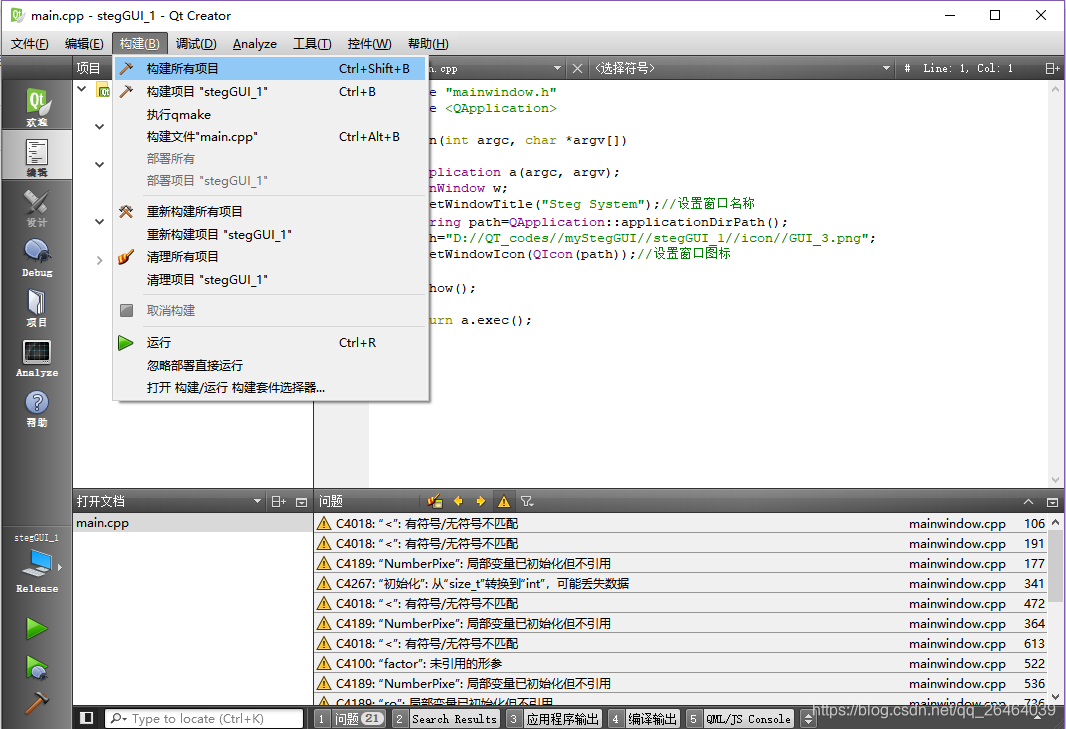The image size is (1066, 729).
Task: Collapse the second project tree node
Action: coord(99,126)
